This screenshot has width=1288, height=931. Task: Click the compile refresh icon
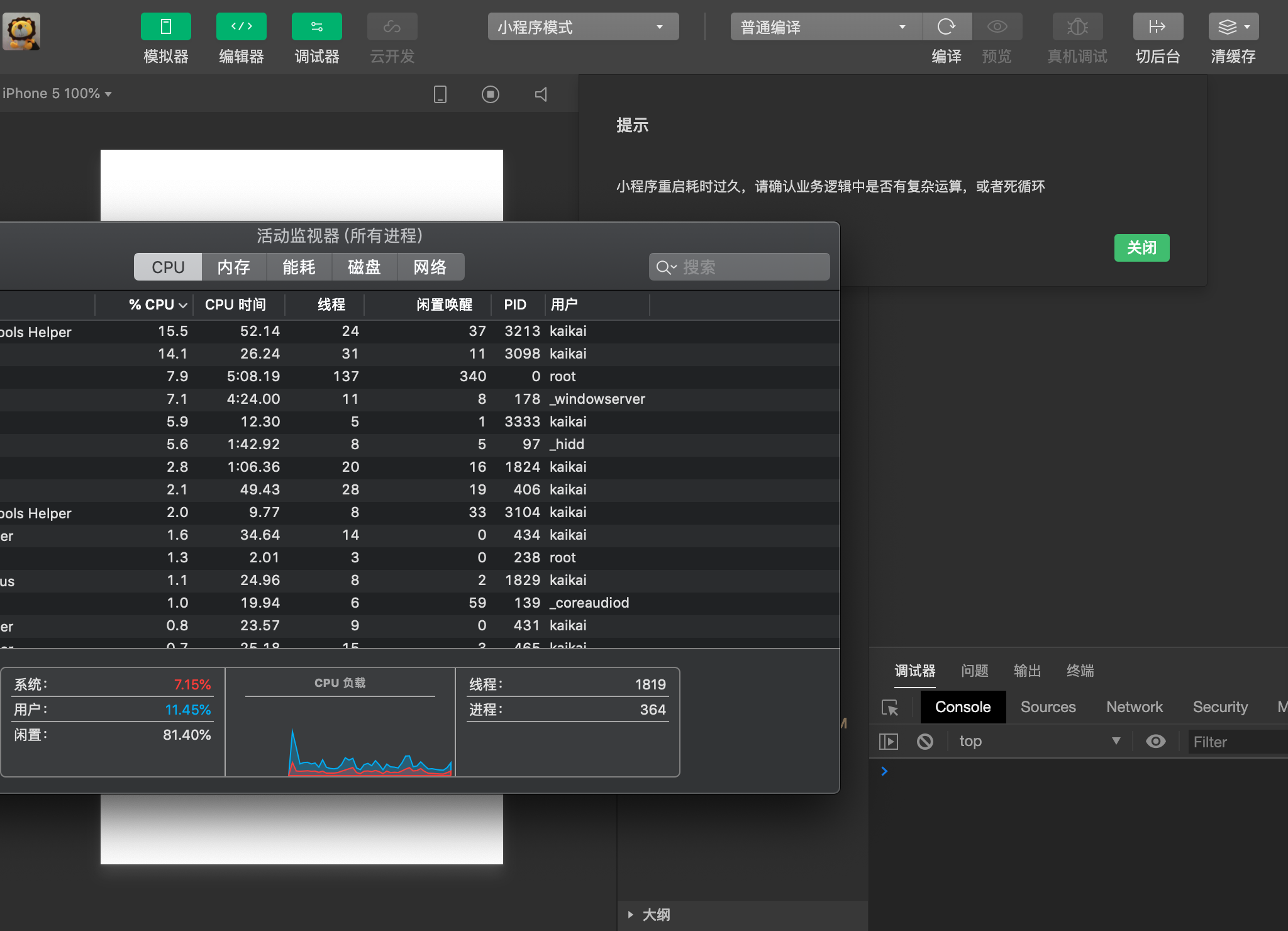(947, 27)
